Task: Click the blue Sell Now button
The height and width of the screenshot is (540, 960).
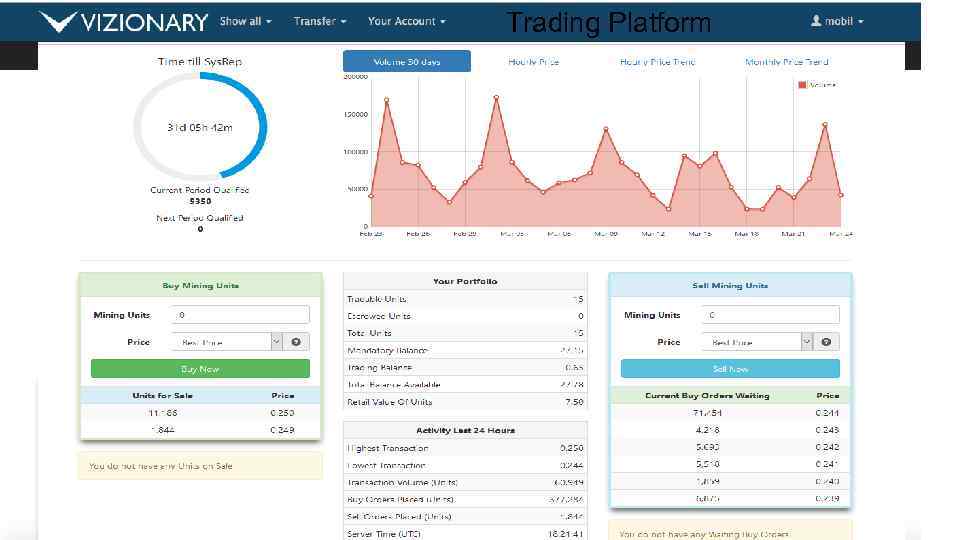Action: 730,369
